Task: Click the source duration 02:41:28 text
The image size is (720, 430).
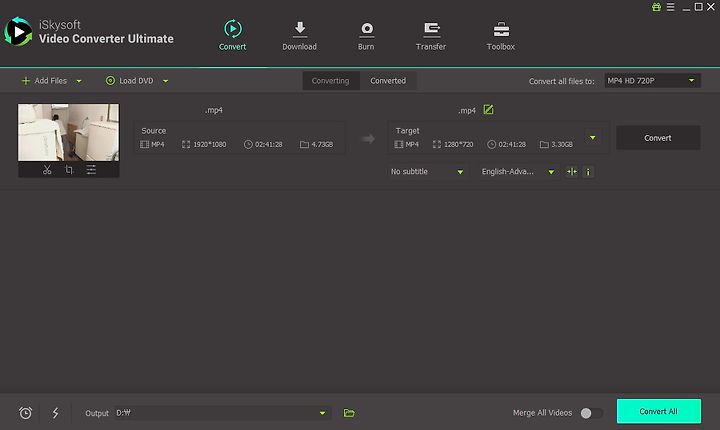Action: point(269,144)
